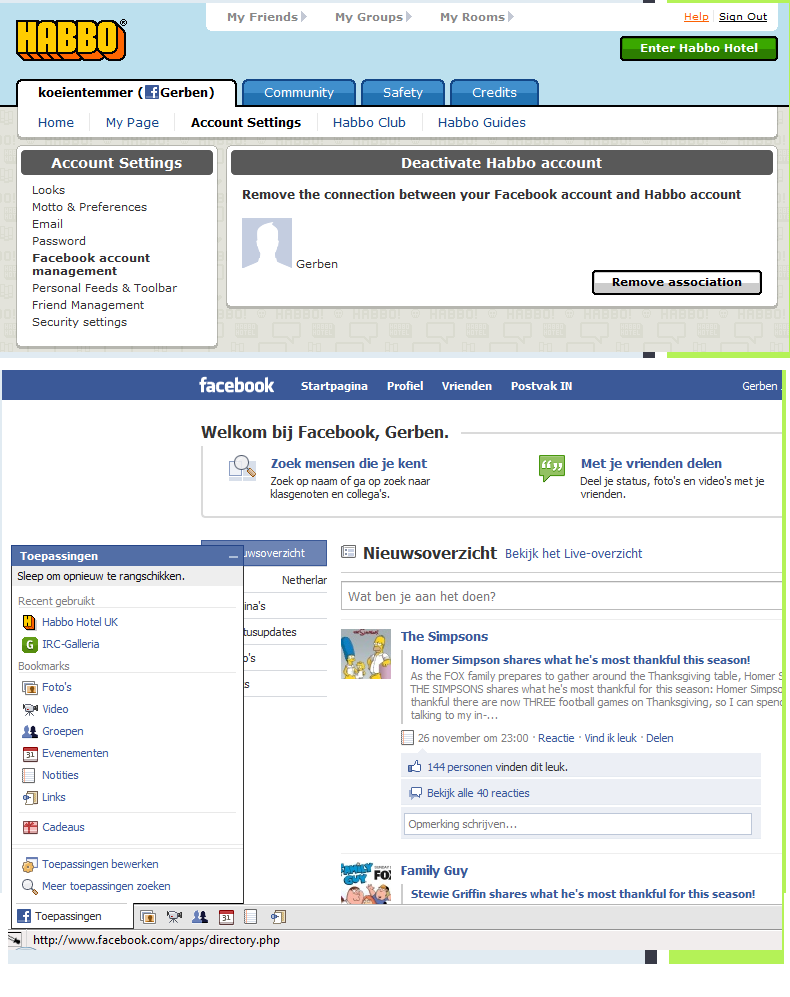Screen dimensions: 790x997
Task: Click the links icon in the bottom bar
Action: click(278, 917)
